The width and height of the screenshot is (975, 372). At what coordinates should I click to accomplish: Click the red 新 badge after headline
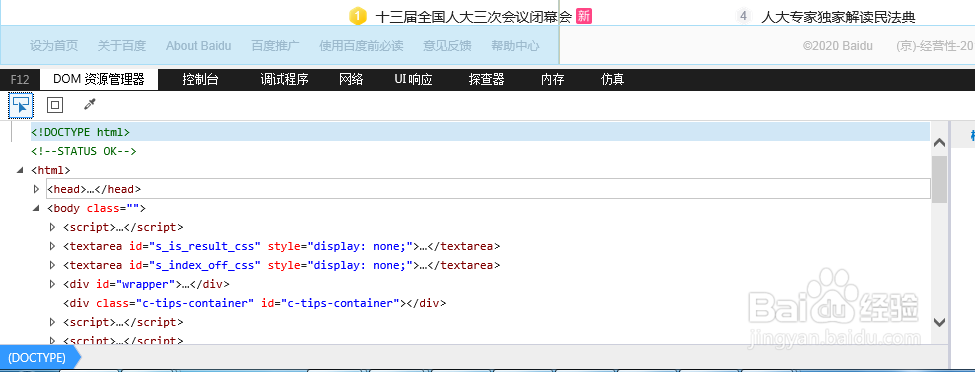point(583,16)
